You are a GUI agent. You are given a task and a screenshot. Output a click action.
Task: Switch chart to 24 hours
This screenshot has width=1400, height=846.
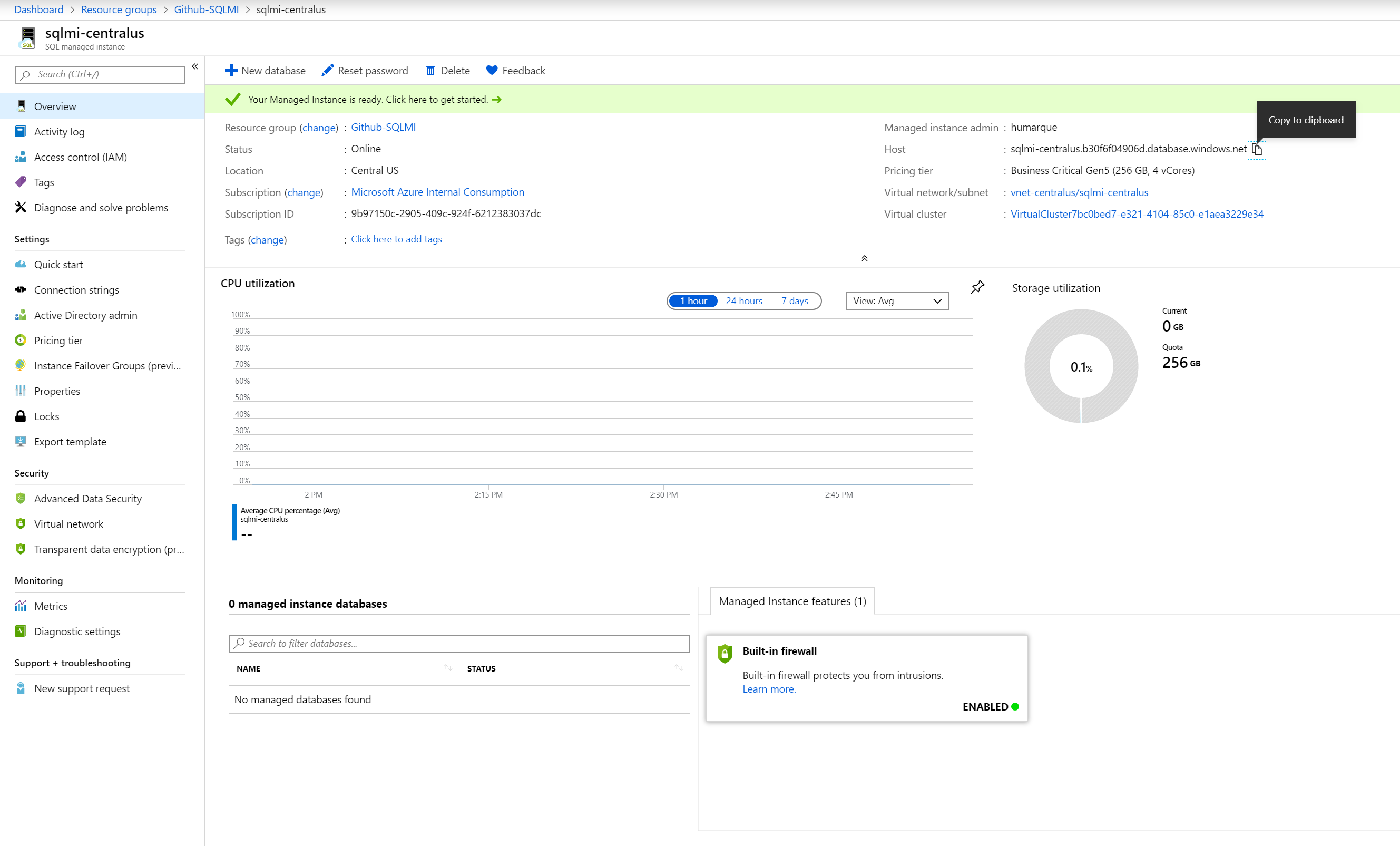pyautogui.click(x=744, y=301)
